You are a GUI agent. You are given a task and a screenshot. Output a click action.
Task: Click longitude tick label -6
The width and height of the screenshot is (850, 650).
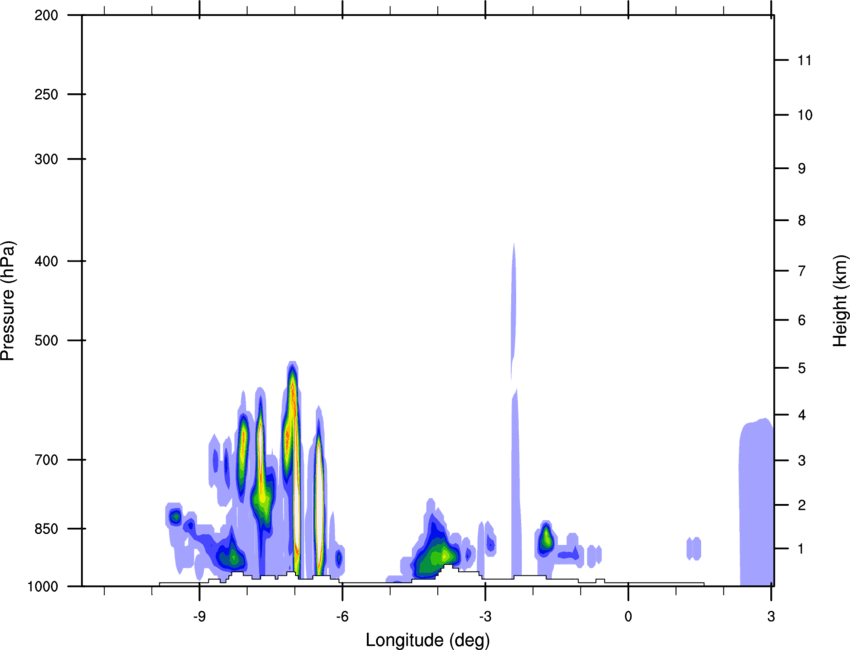pyautogui.click(x=342, y=616)
